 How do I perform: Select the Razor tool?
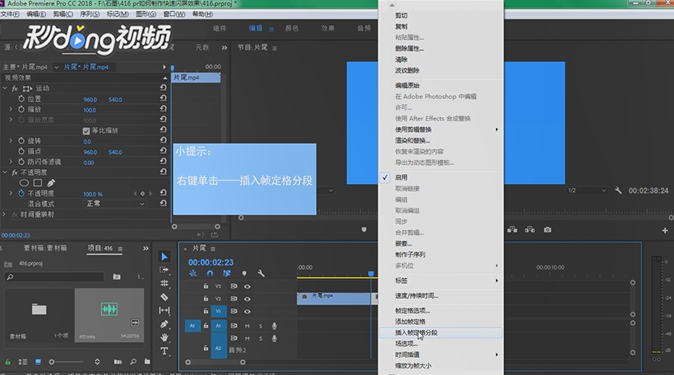point(164,297)
